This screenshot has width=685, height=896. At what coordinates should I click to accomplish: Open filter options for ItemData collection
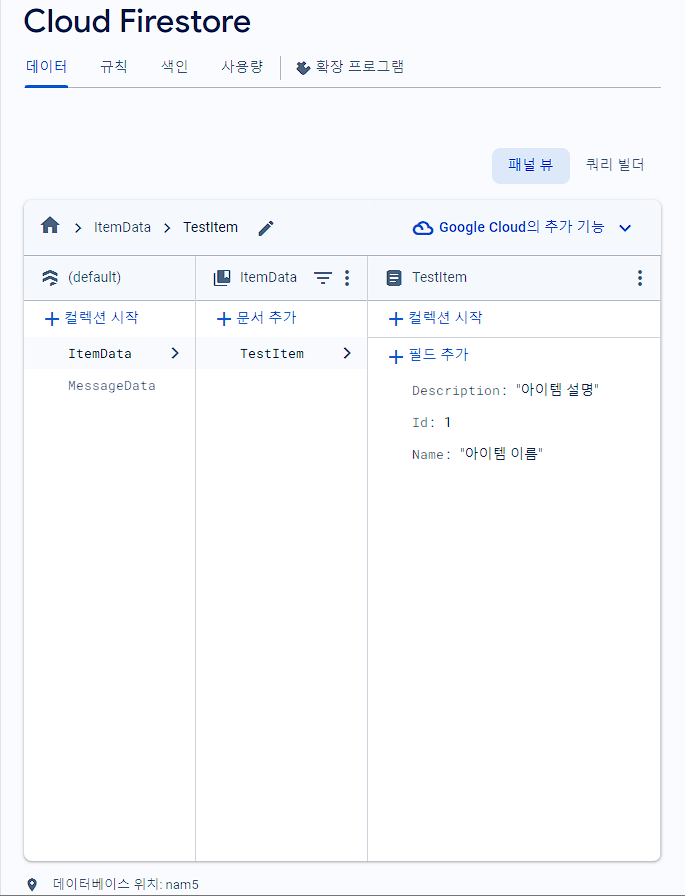pyautogui.click(x=323, y=278)
